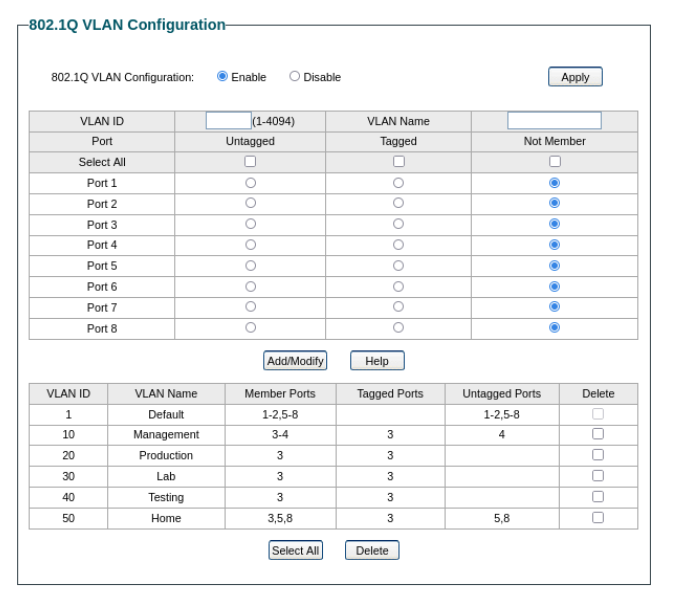Choose Not Member for Port 6
This screenshot has width=679, height=608.
click(x=554, y=286)
